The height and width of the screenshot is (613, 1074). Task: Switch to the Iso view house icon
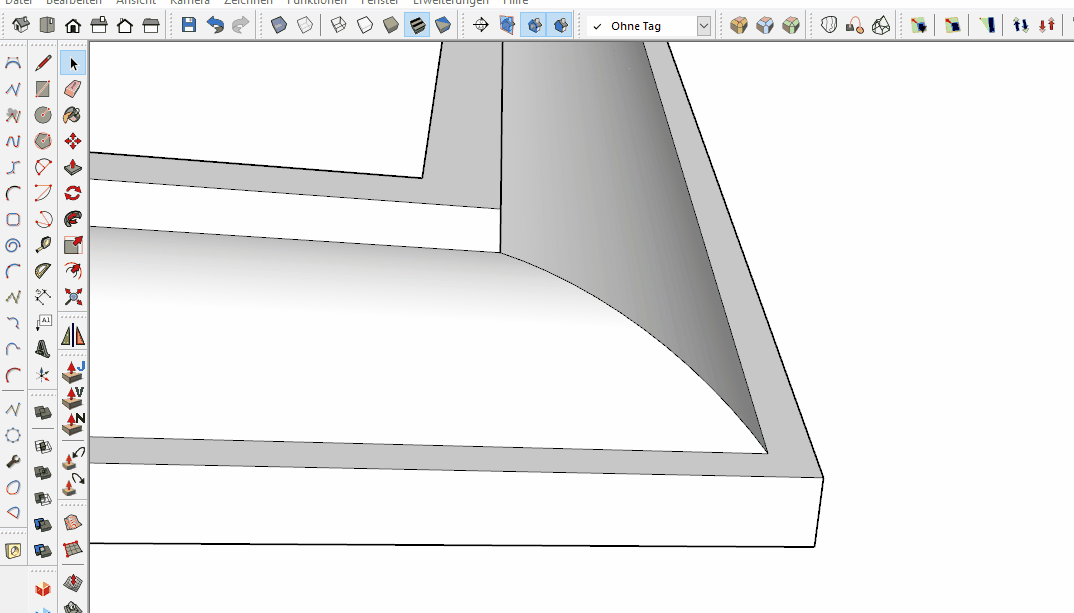coord(21,25)
